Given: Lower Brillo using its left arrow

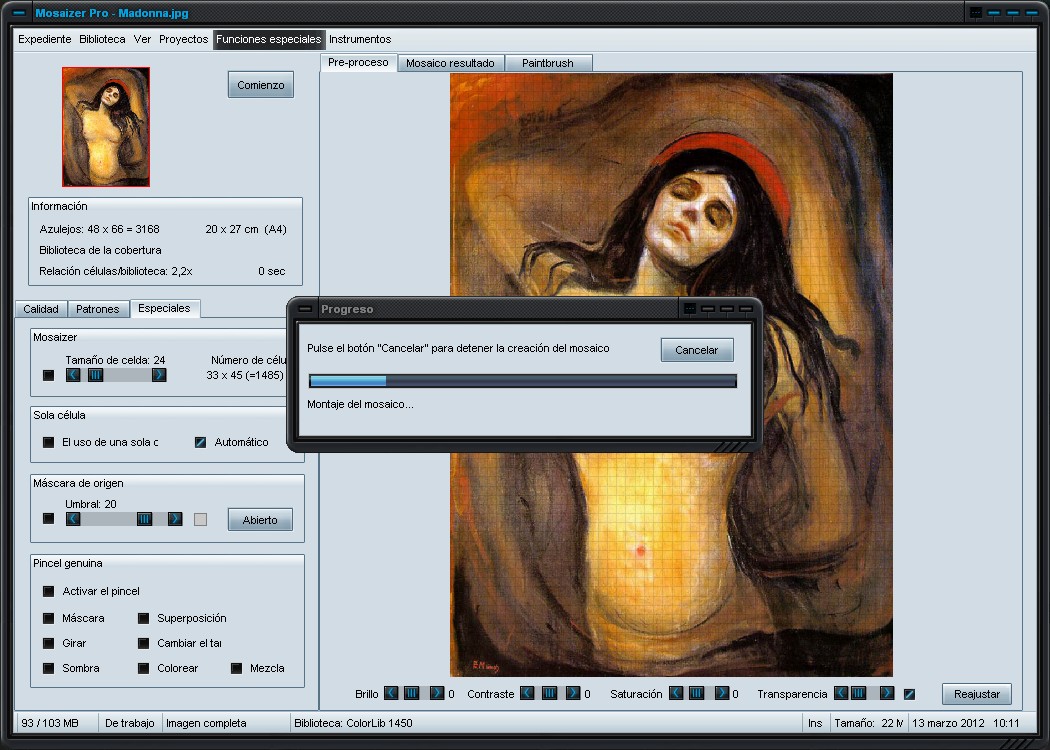Looking at the screenshot, I should pos(391,693).
